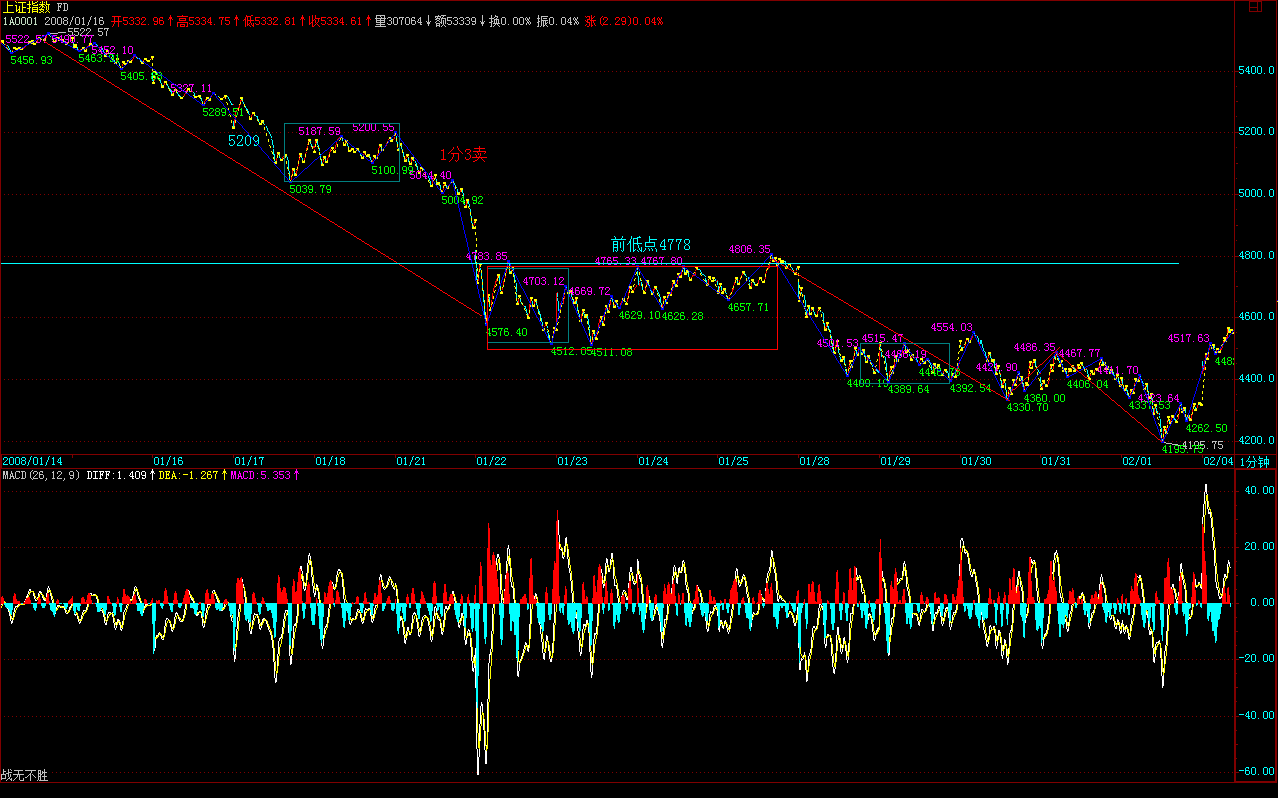
Task: Click the 5209 price annotation label
Action: tap(244, 141)
